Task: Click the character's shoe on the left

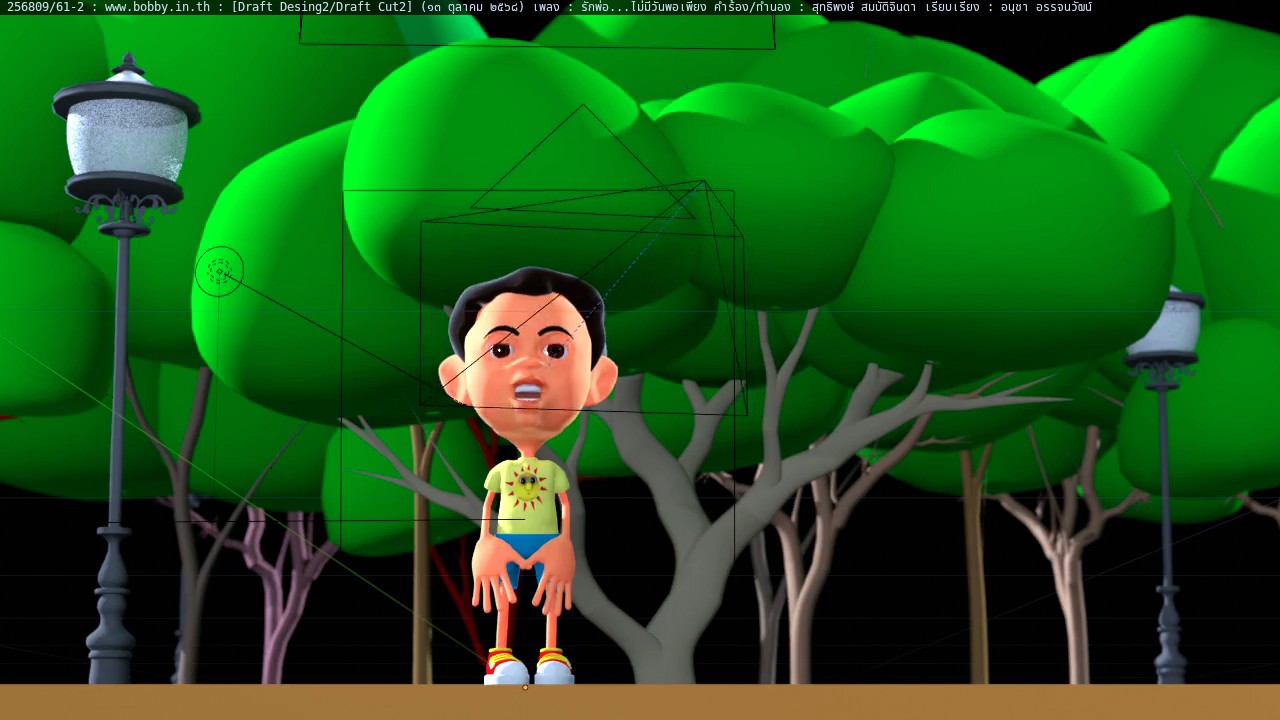Action: tap(505, 668)
